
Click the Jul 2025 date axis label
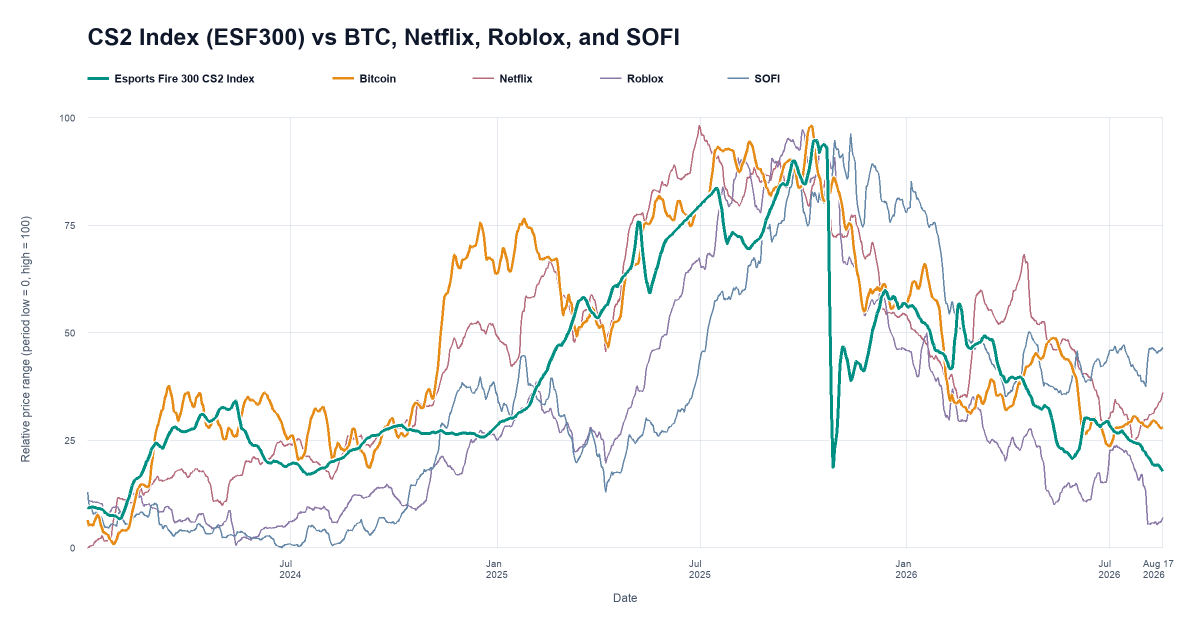pyautogui.click(x=699, y=568)
